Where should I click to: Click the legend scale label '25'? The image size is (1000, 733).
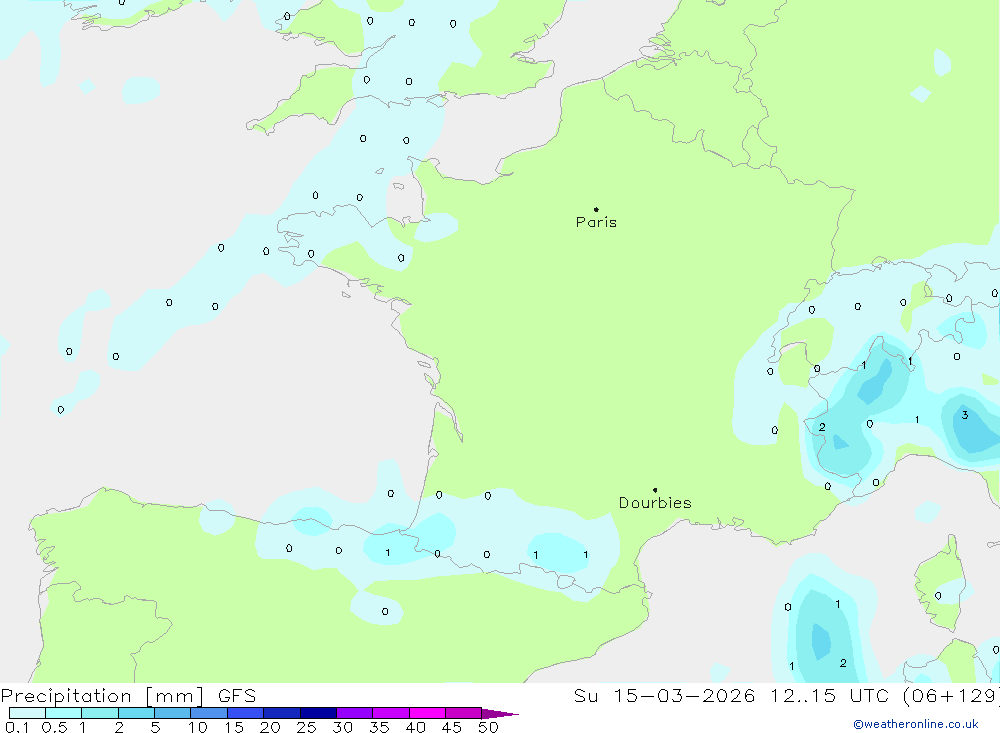click(x=307, y=727)
